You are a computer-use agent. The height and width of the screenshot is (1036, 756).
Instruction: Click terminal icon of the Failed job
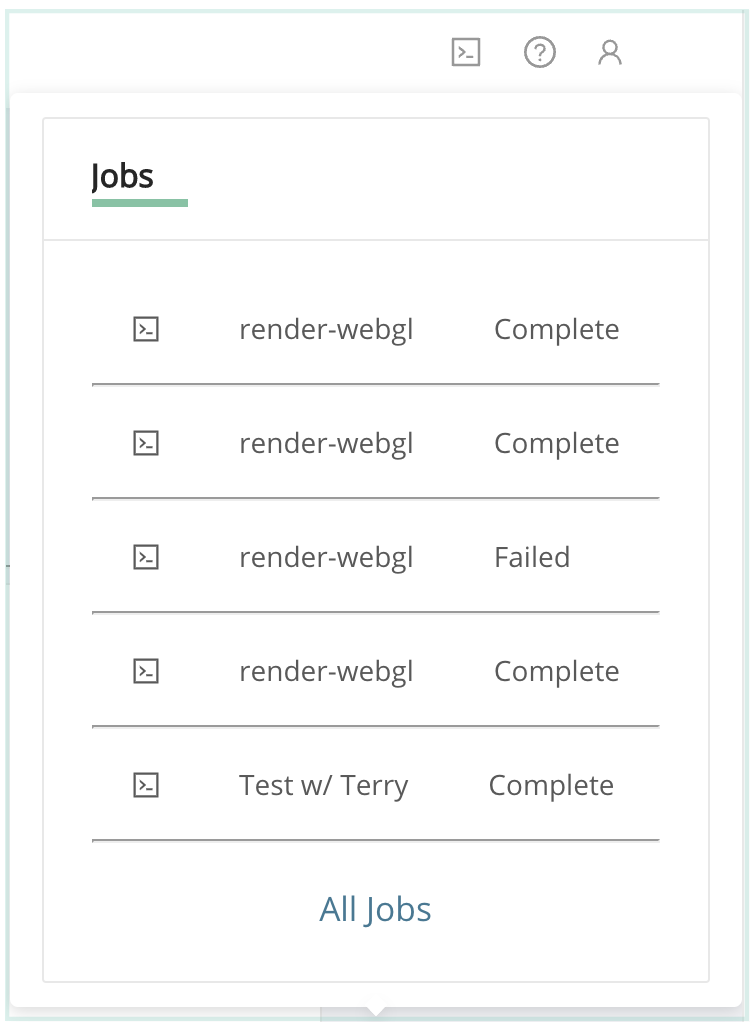(146, 557)
